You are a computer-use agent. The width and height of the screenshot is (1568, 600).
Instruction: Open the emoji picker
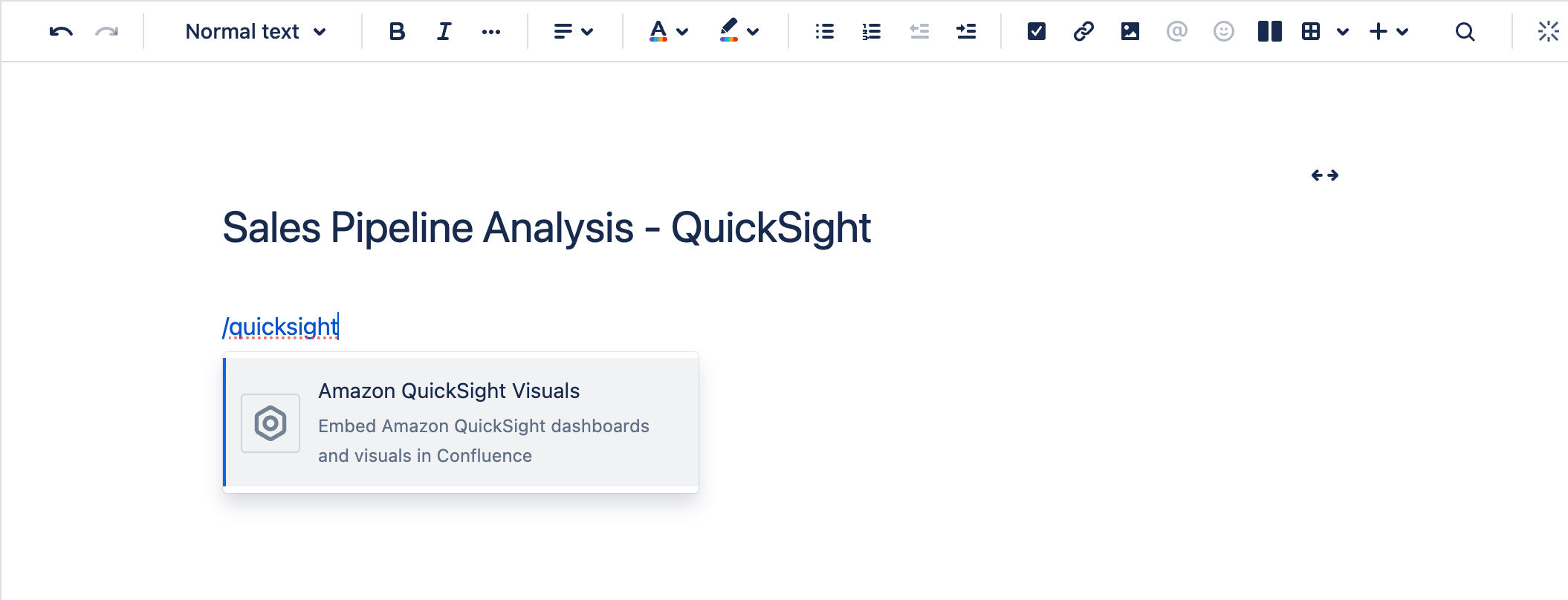[1223, 31]
